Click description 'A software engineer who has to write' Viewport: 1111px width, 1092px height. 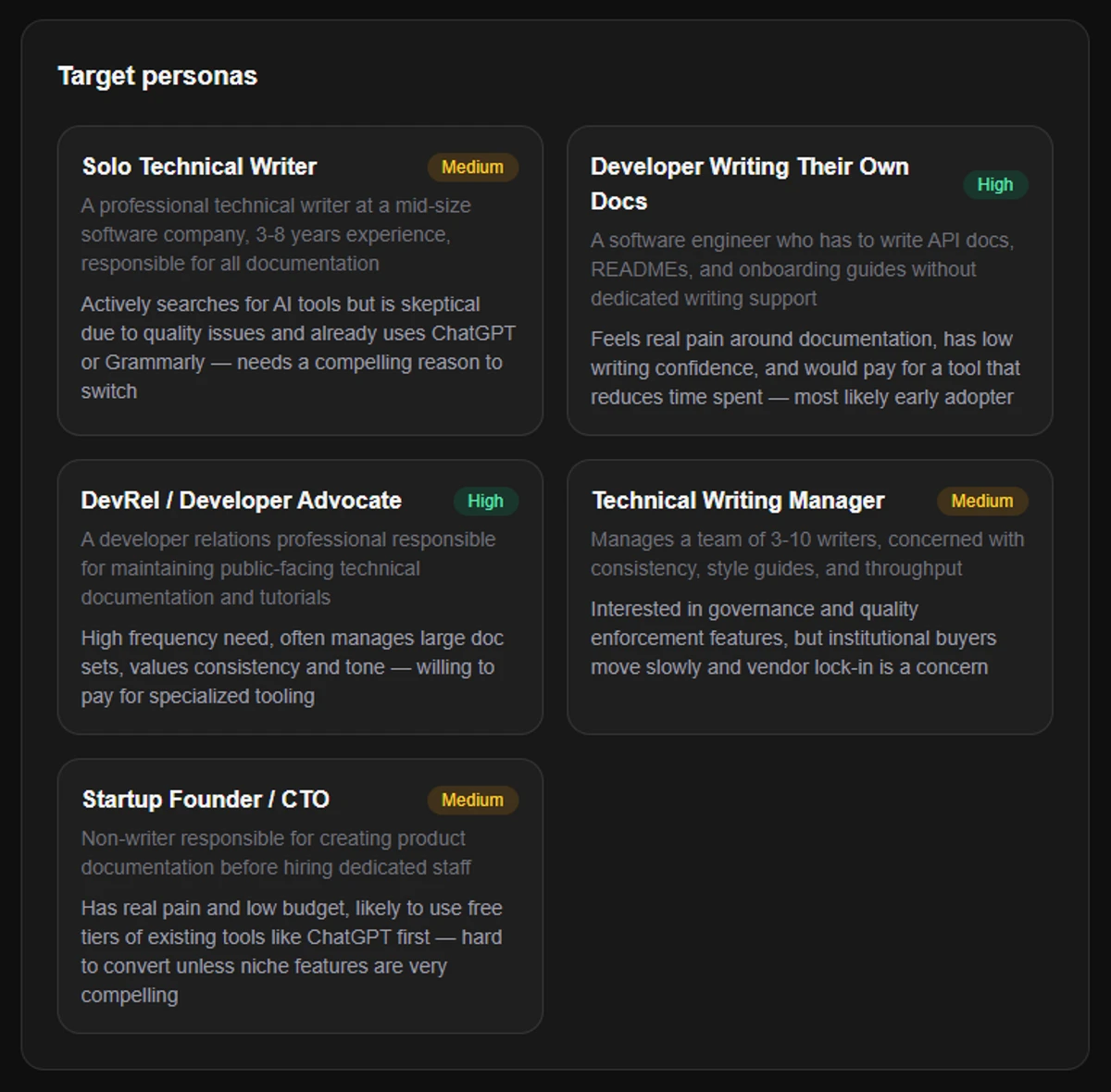803,269
